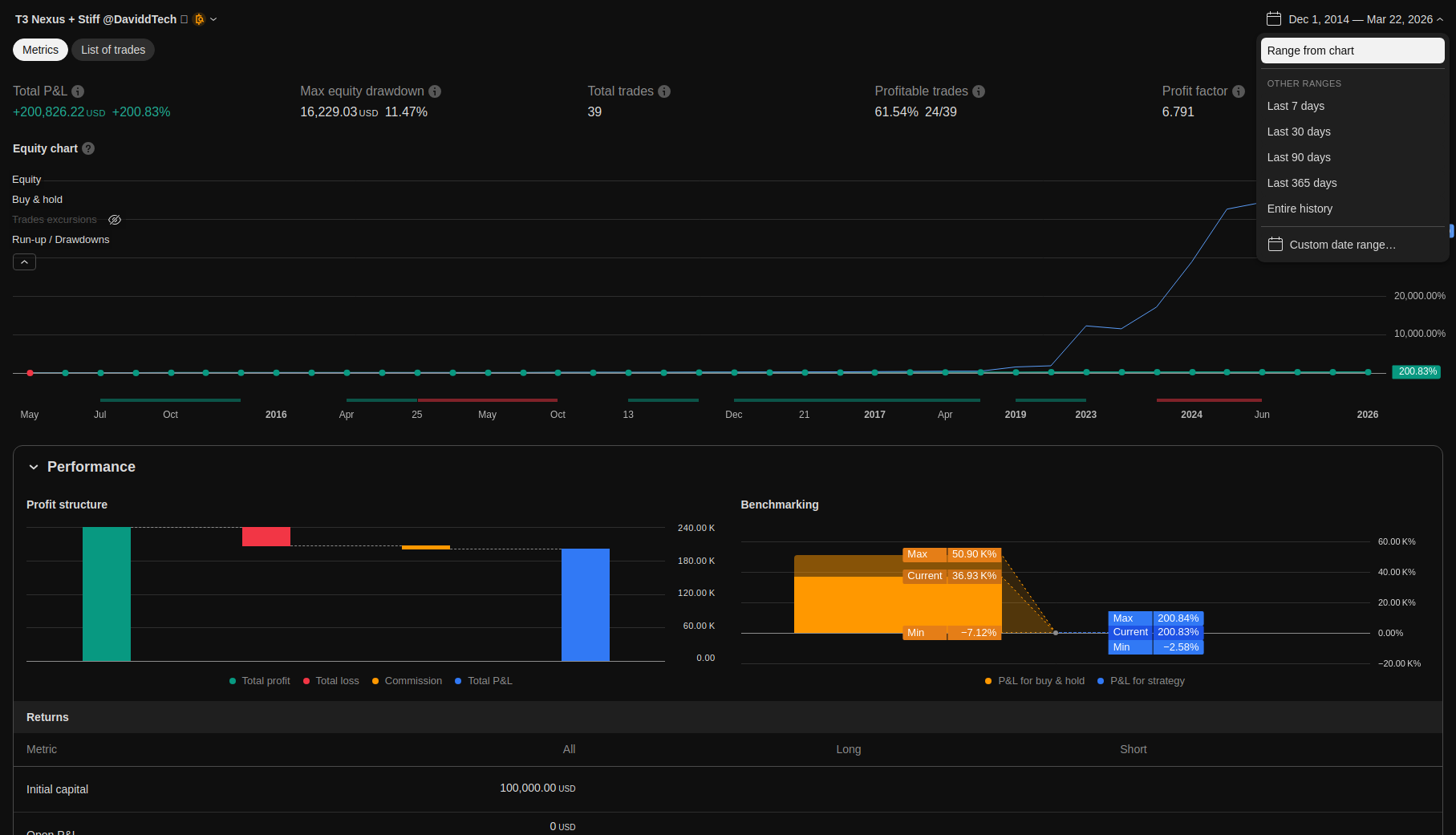Viewport: 1456px width, 835px height.
Task: Click the orange deep backtesting icon
Action: [x=199, y=19]
